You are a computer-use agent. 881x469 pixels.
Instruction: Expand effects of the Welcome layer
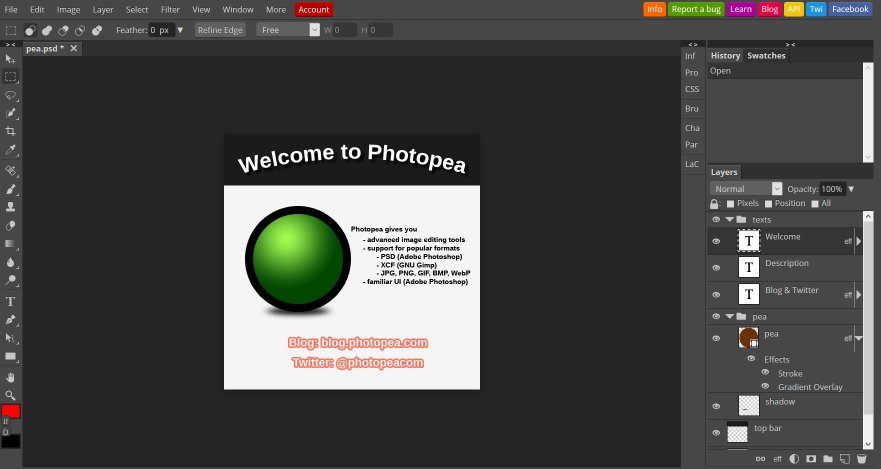859,242
